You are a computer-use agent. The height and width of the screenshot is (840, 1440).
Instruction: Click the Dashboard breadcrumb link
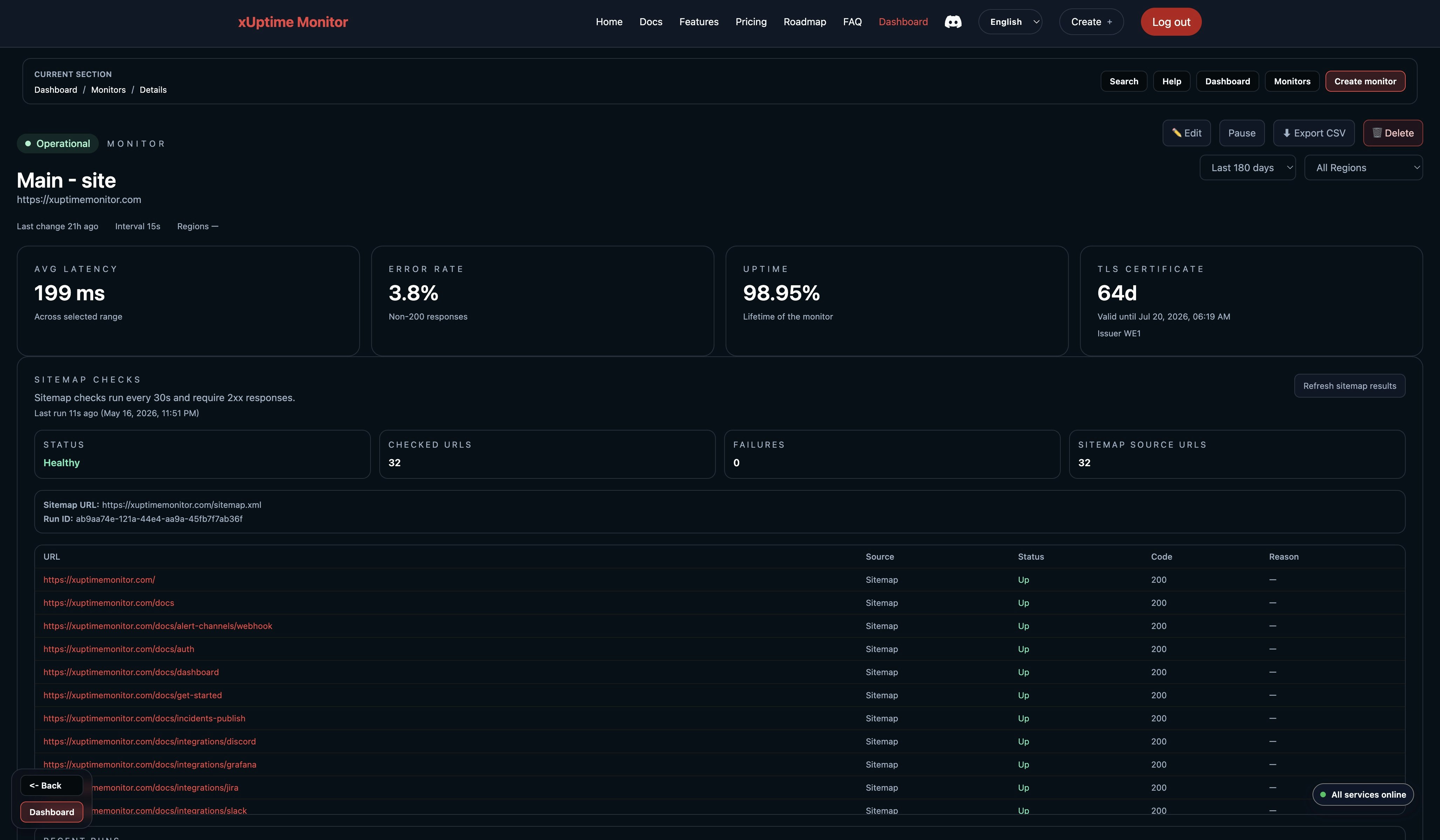[55, 90]
